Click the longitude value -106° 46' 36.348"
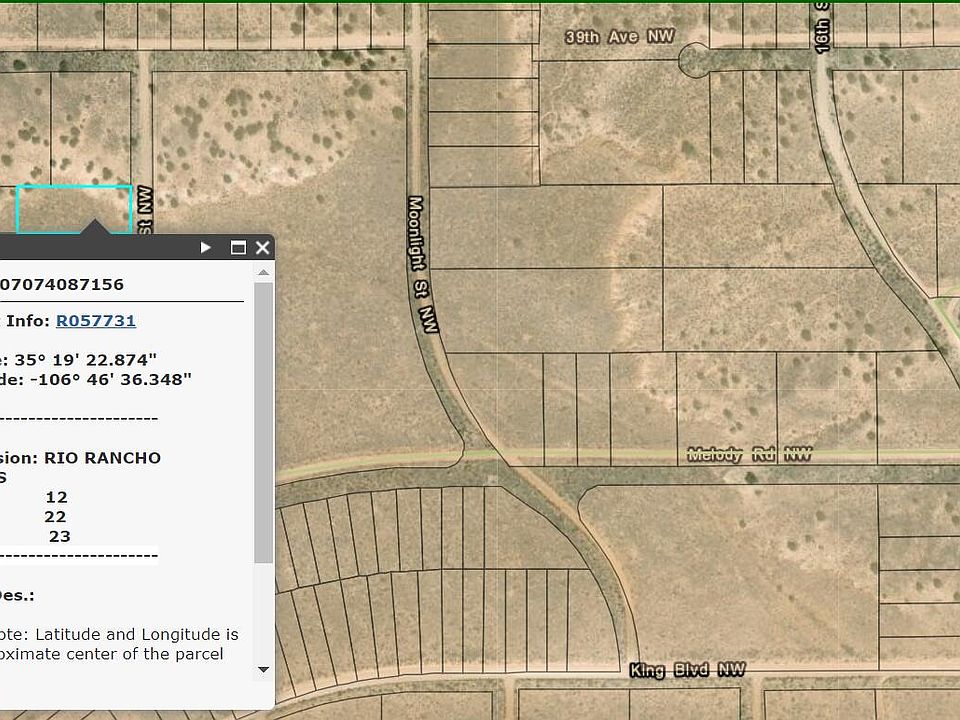 (x=98, y=379)
